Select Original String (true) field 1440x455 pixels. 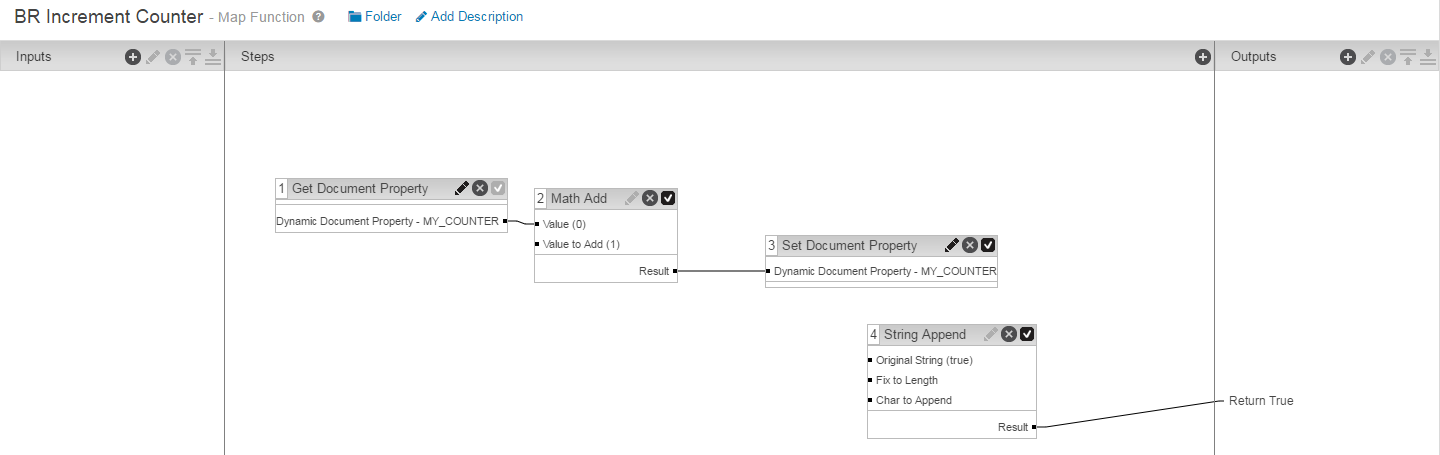pyautogui.click(x=924, y=360)
